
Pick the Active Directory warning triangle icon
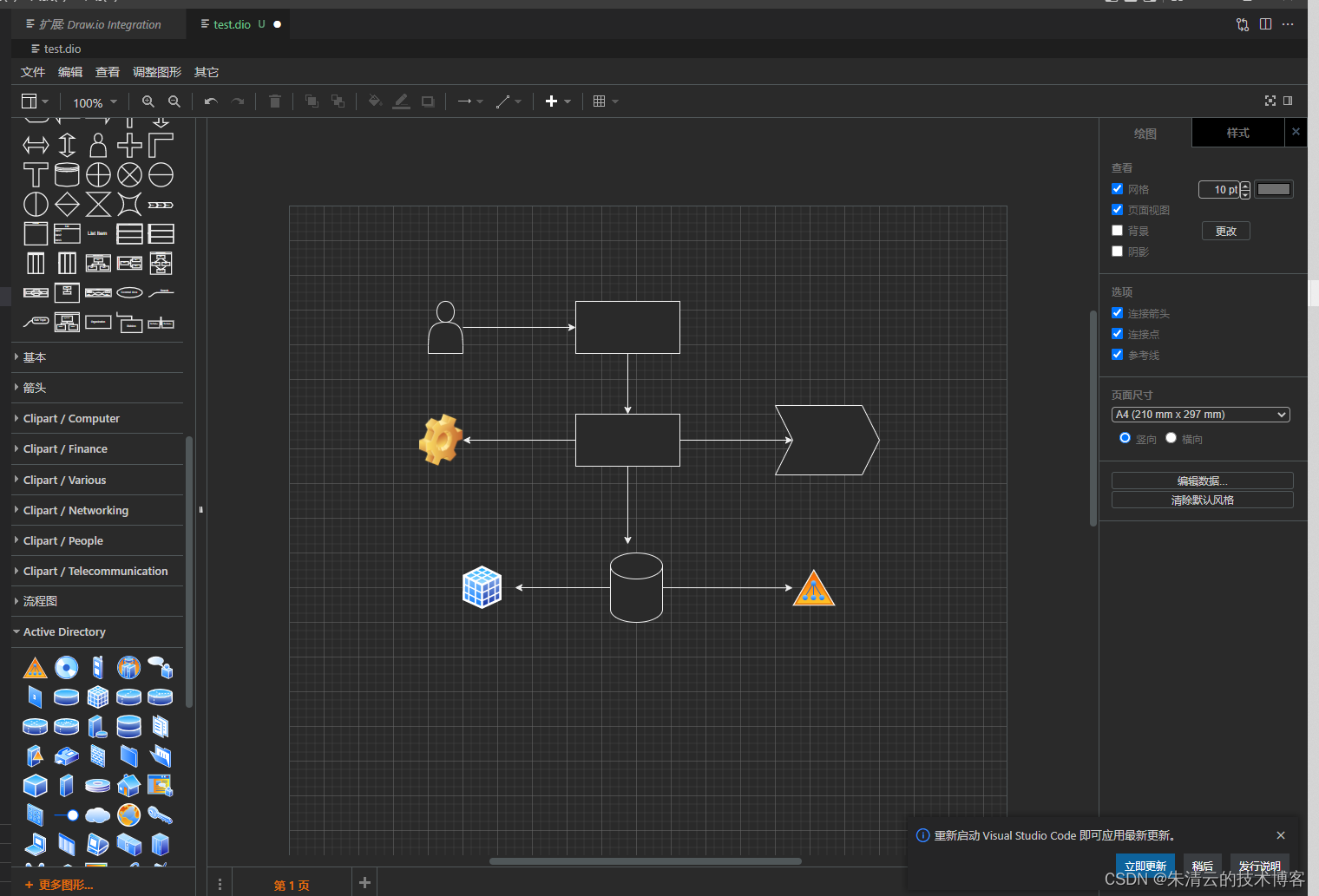[35, 668]
